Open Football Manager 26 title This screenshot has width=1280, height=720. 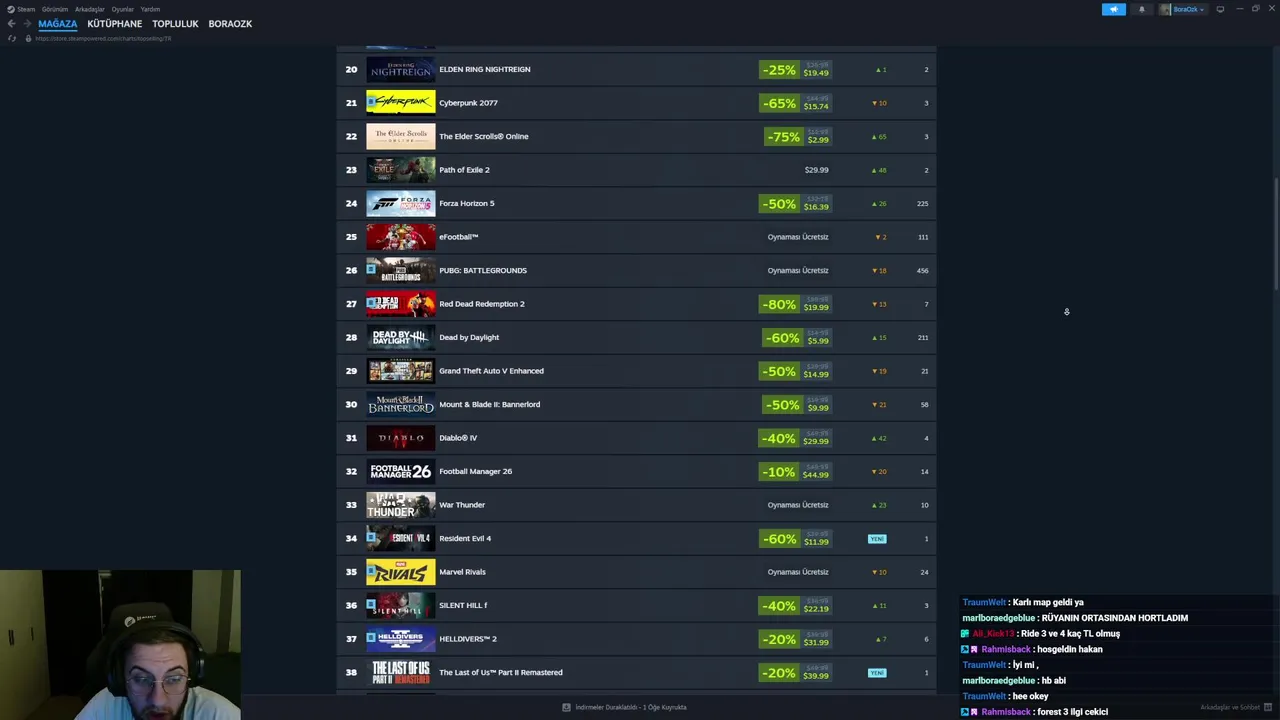[475, 471]
